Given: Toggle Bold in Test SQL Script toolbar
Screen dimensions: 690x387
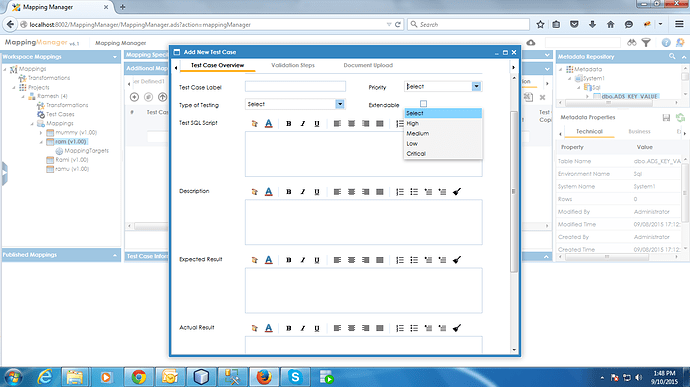Looking at the screenshot, I should pos(289,124).
